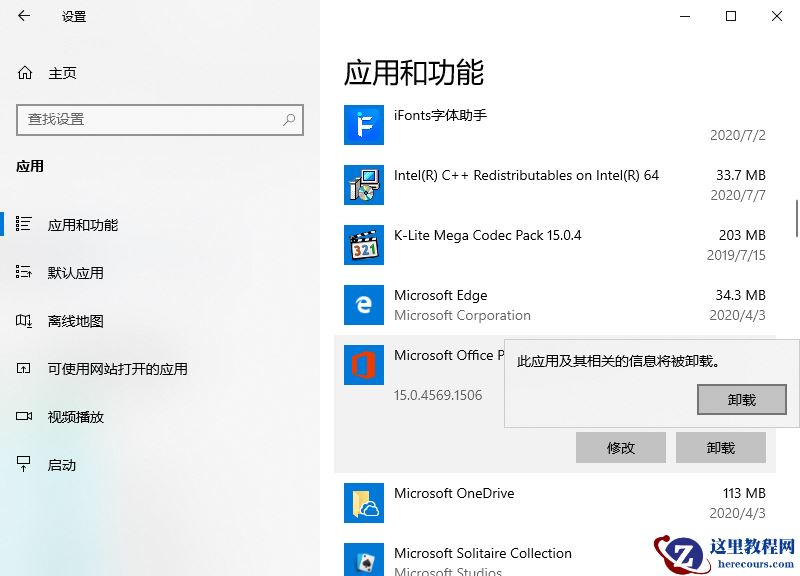Click the lower 卸载 button for Office
The width and height of the screenshot is (800, 576).
tap(720, 447)
